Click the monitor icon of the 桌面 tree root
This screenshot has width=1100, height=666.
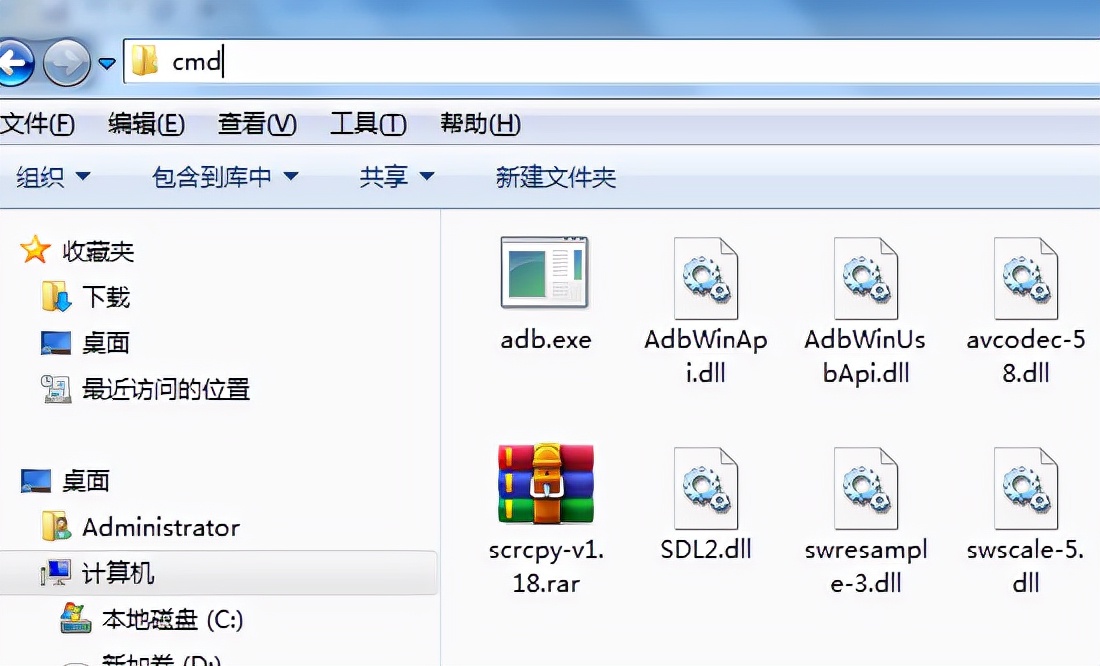pyautogui.click(x=36, y=481)
